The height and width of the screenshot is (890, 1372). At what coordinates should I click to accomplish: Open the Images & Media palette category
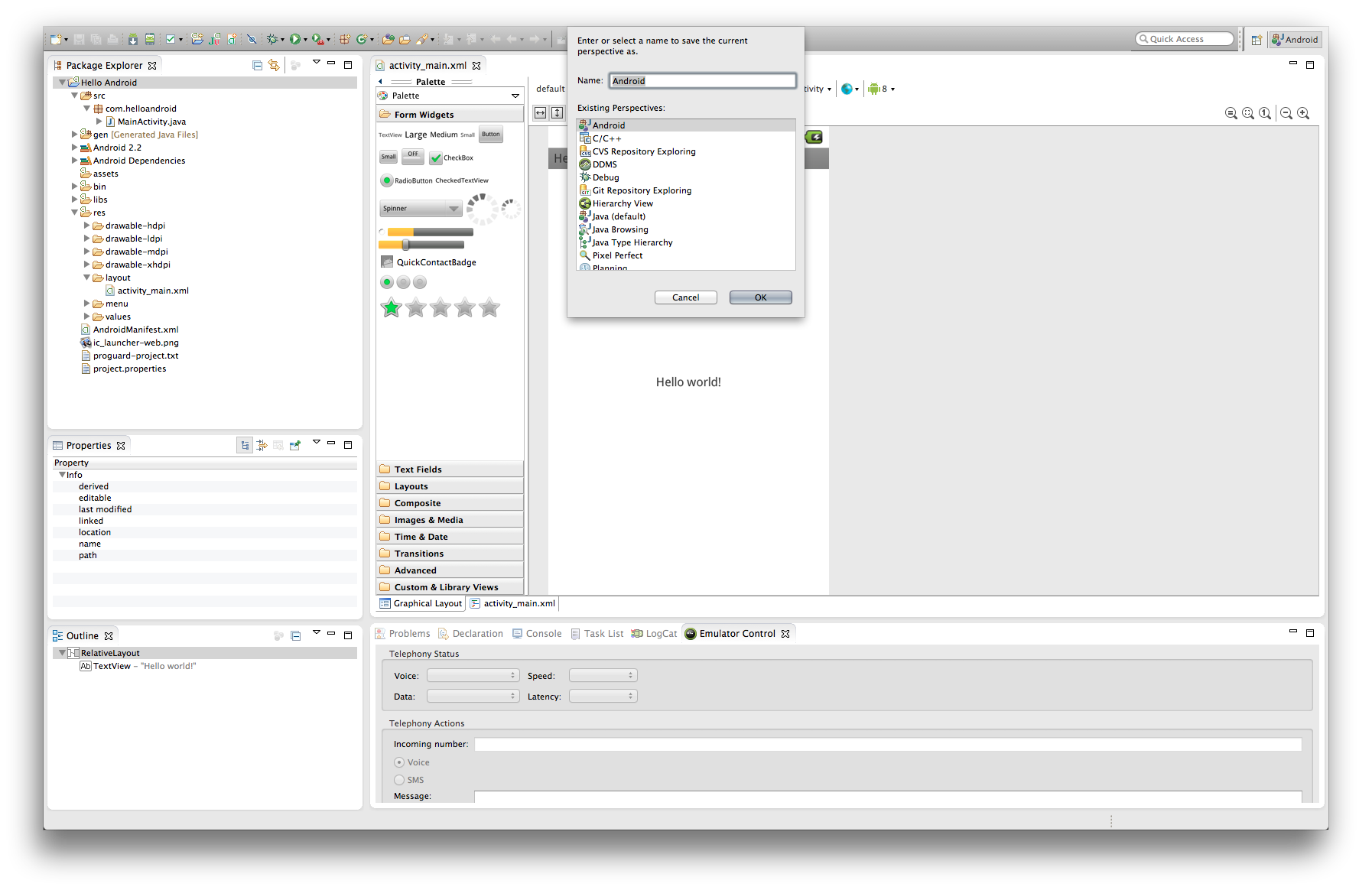(450, 520)
